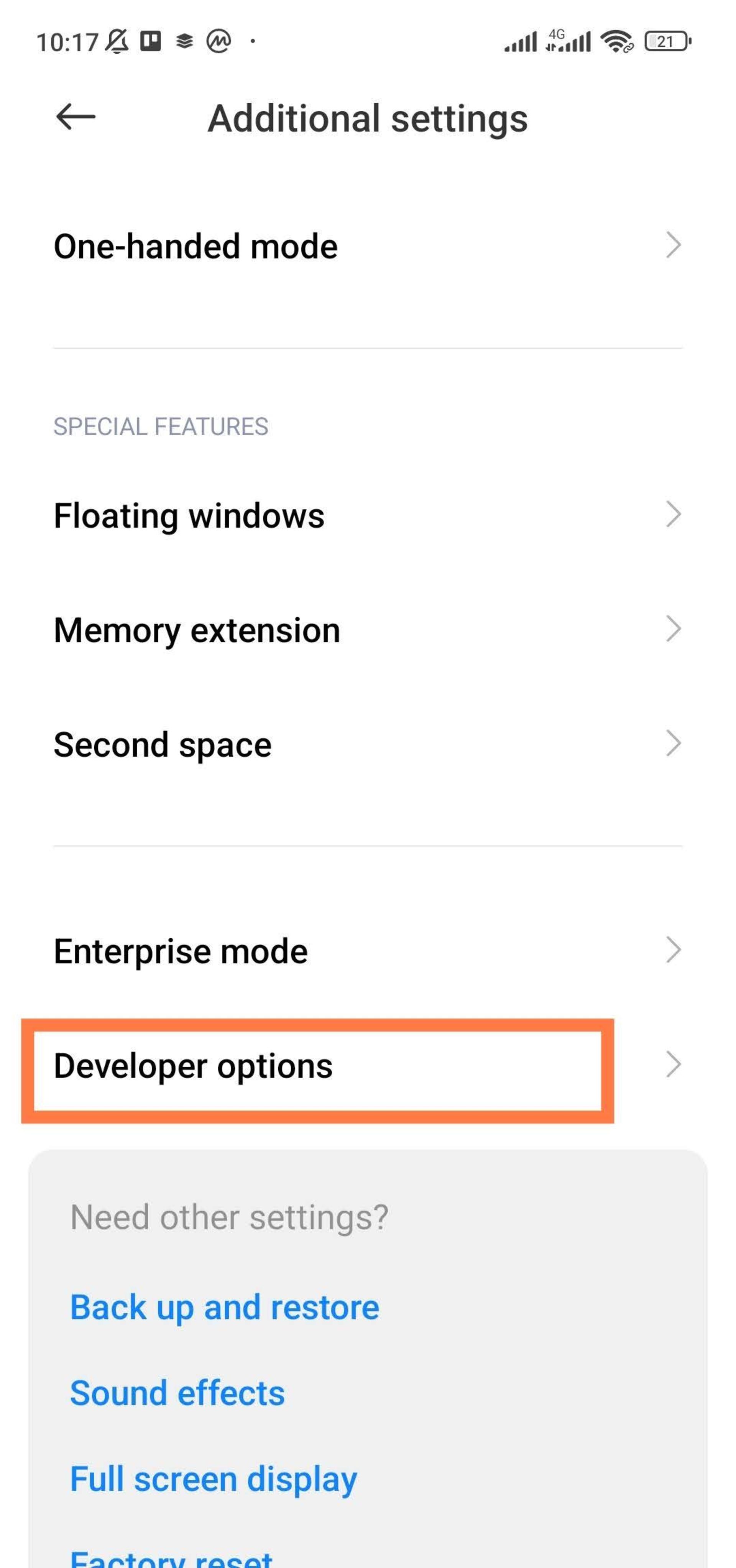
Task: Expand Memory extension chevron
Action: tap(673, 629)
